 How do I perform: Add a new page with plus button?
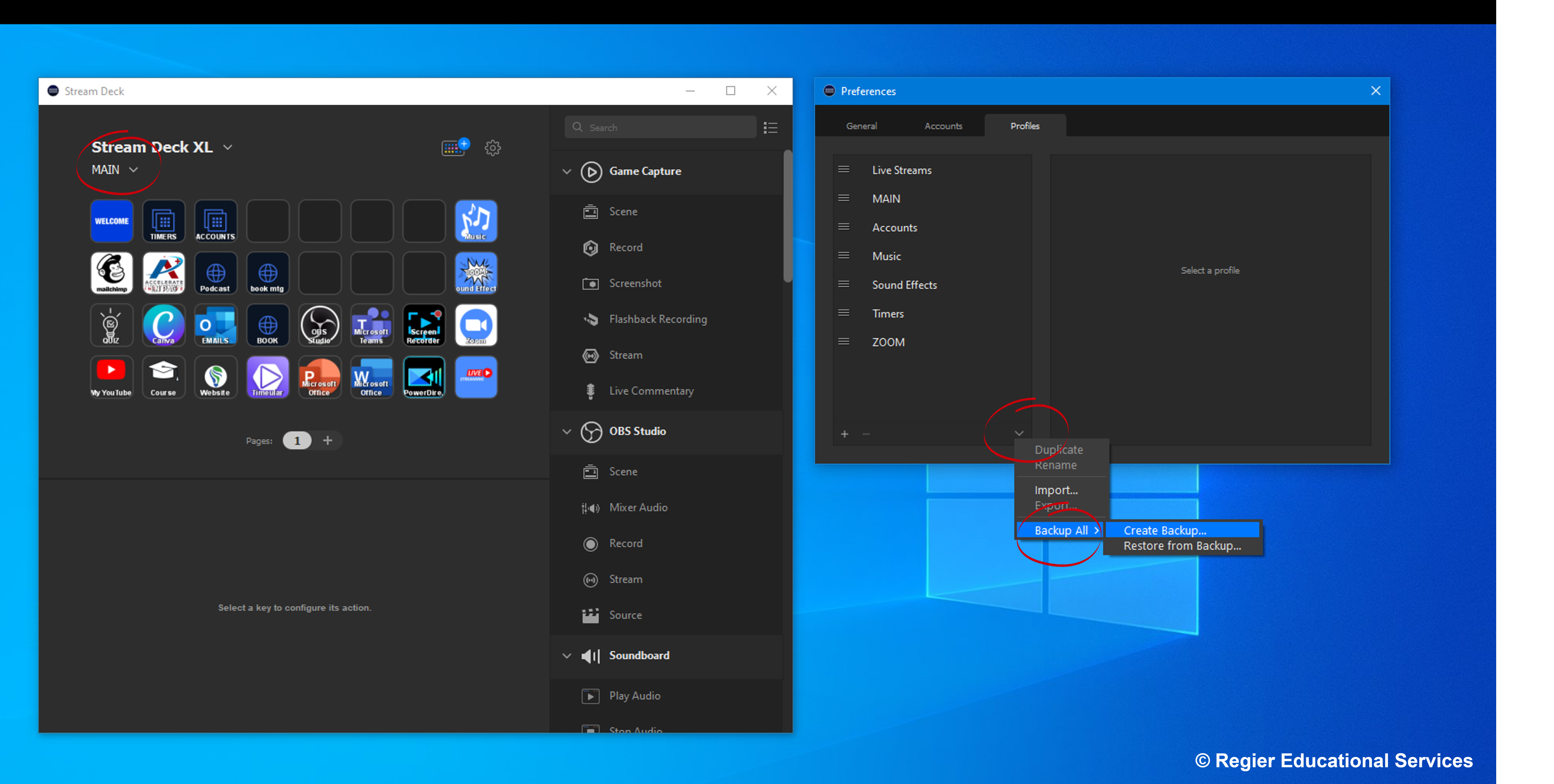(328, 441)
